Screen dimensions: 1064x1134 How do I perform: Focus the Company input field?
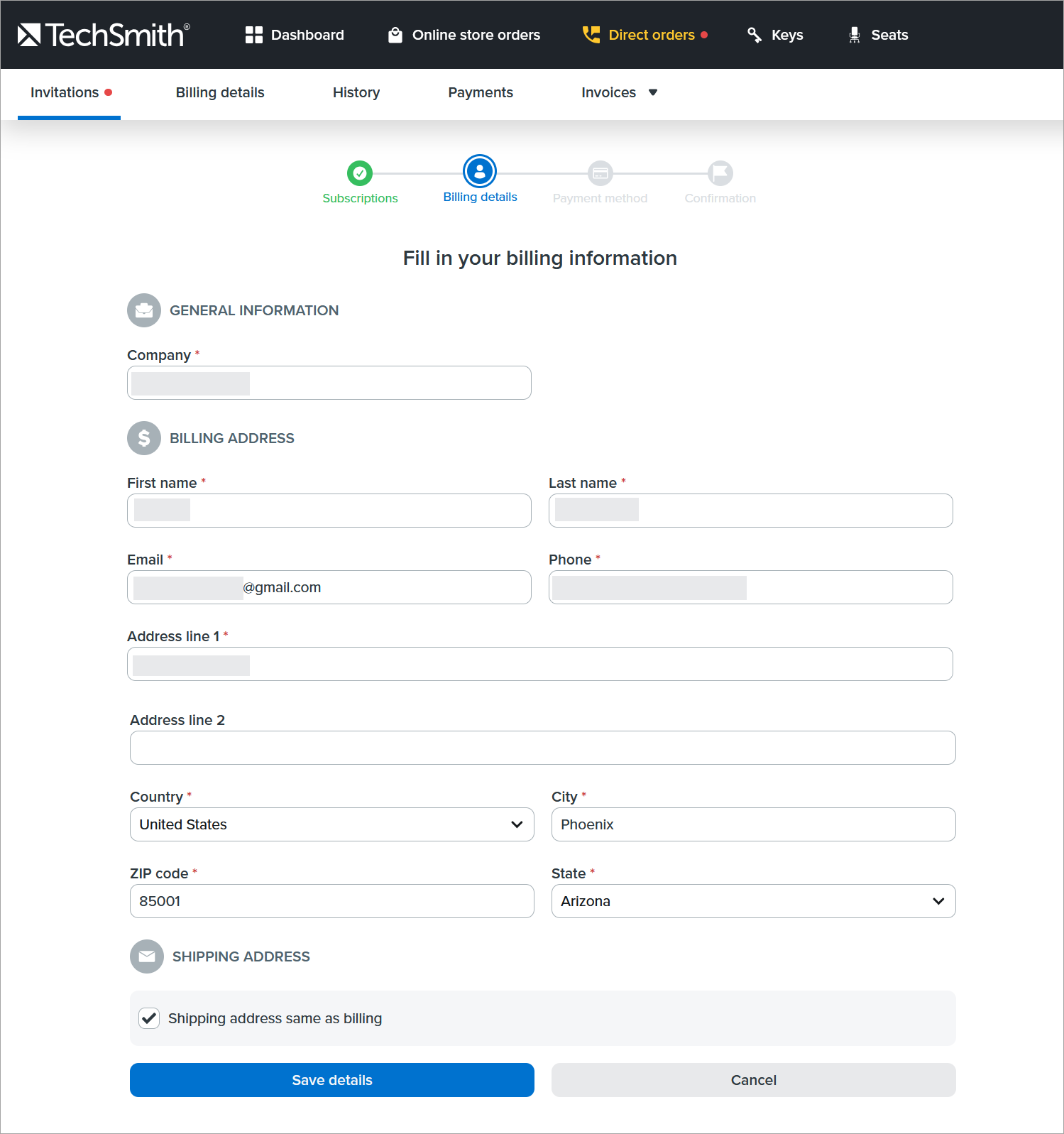(329, 383)
